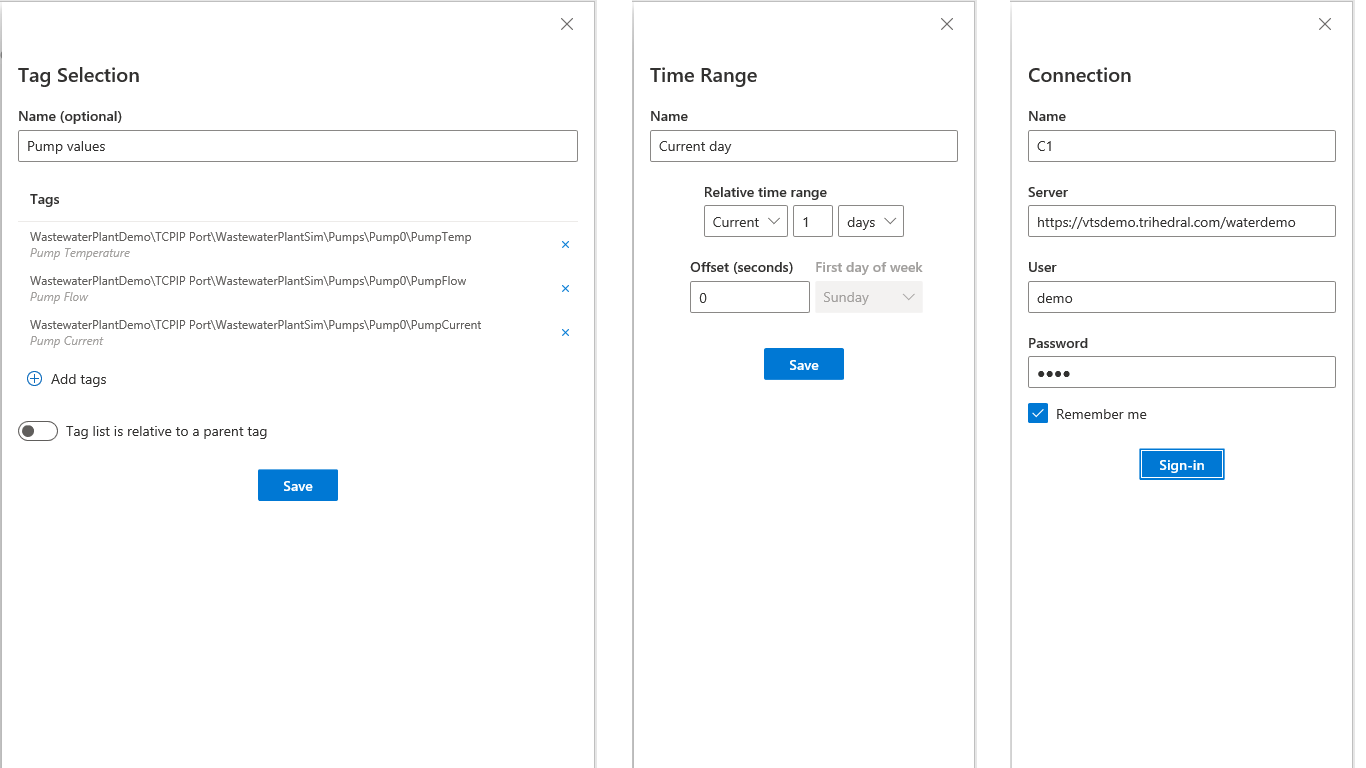Delete the PumpCurrent tag row

pyautogui.click(x=565, y=332)
